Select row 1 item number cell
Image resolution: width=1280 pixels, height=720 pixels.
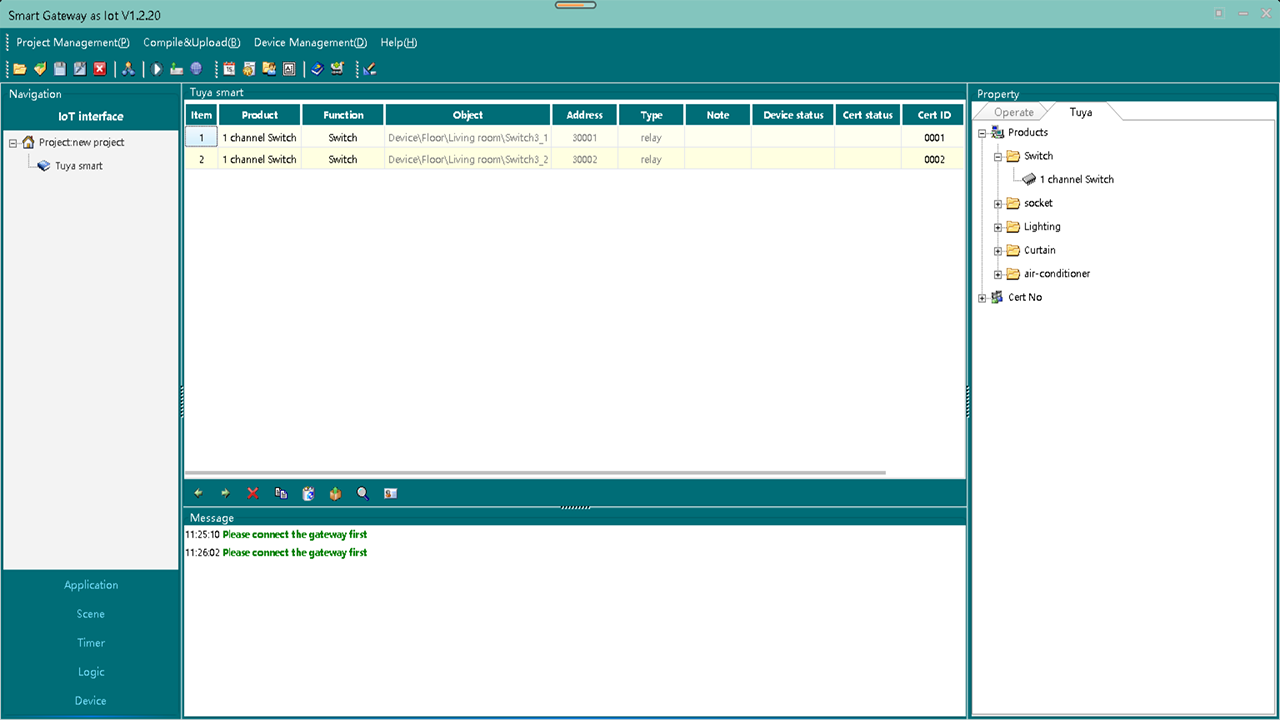pyautogui.click(x=201, y=138)
